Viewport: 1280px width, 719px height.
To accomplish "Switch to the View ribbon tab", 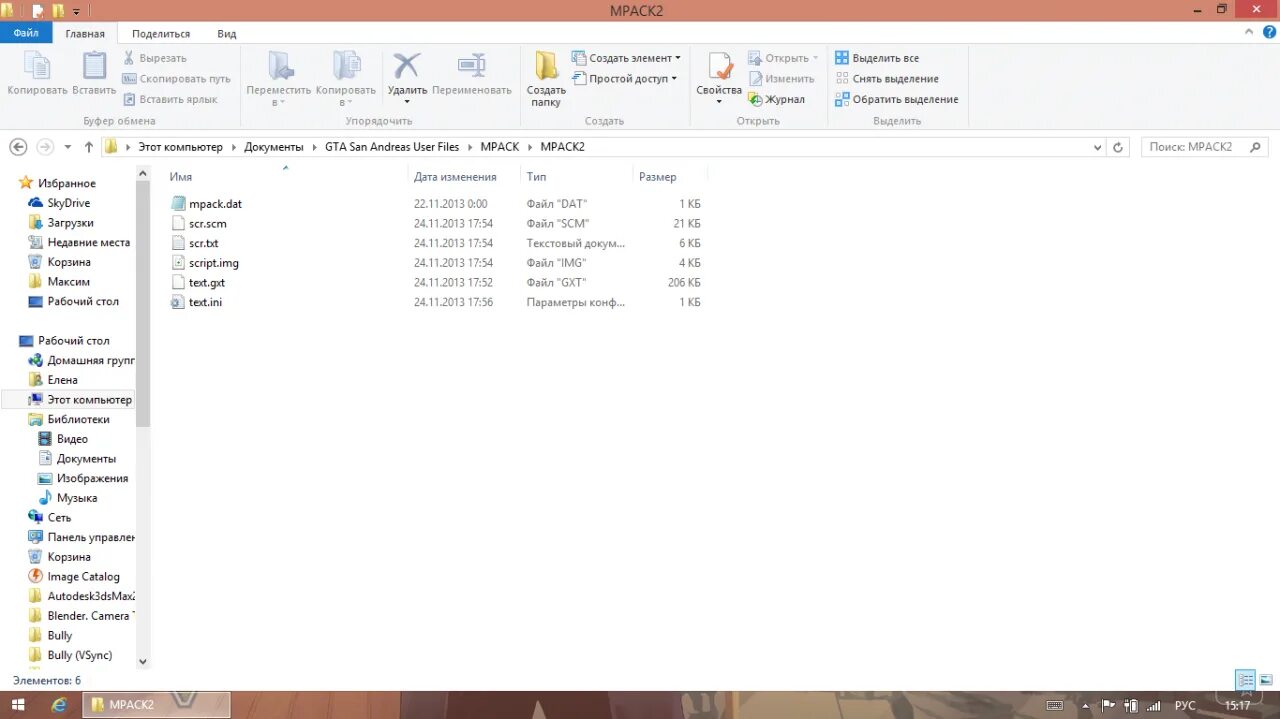I will [227, 33].
